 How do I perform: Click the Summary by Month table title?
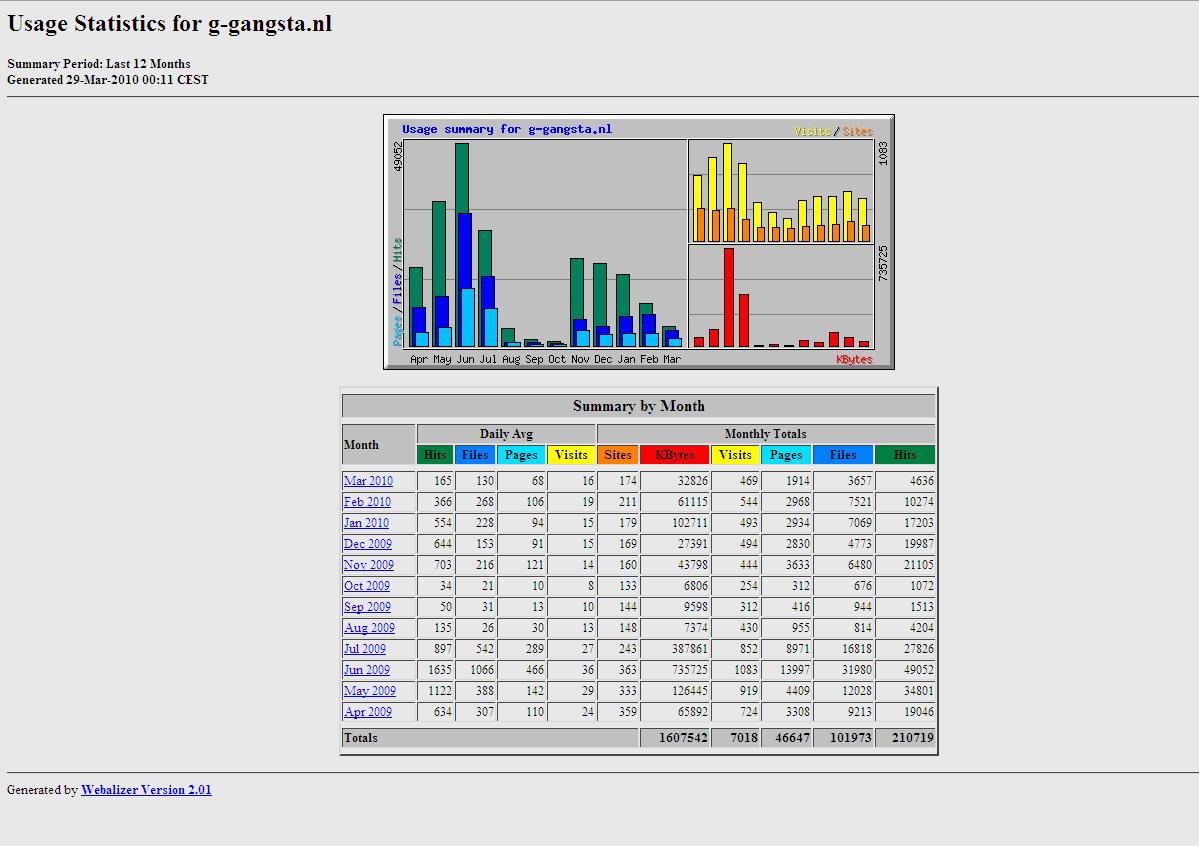coord(638,406)
